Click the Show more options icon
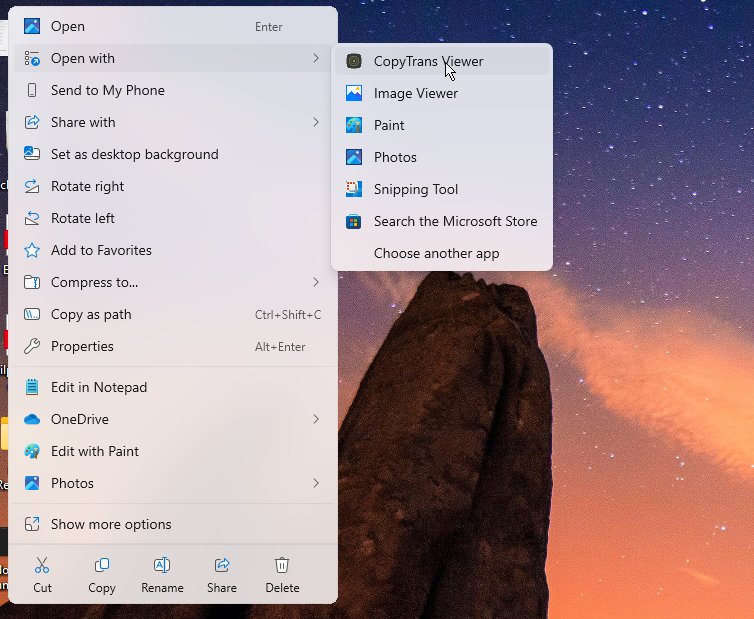Viewport: 754px width, 619px height. pos(32,524)
